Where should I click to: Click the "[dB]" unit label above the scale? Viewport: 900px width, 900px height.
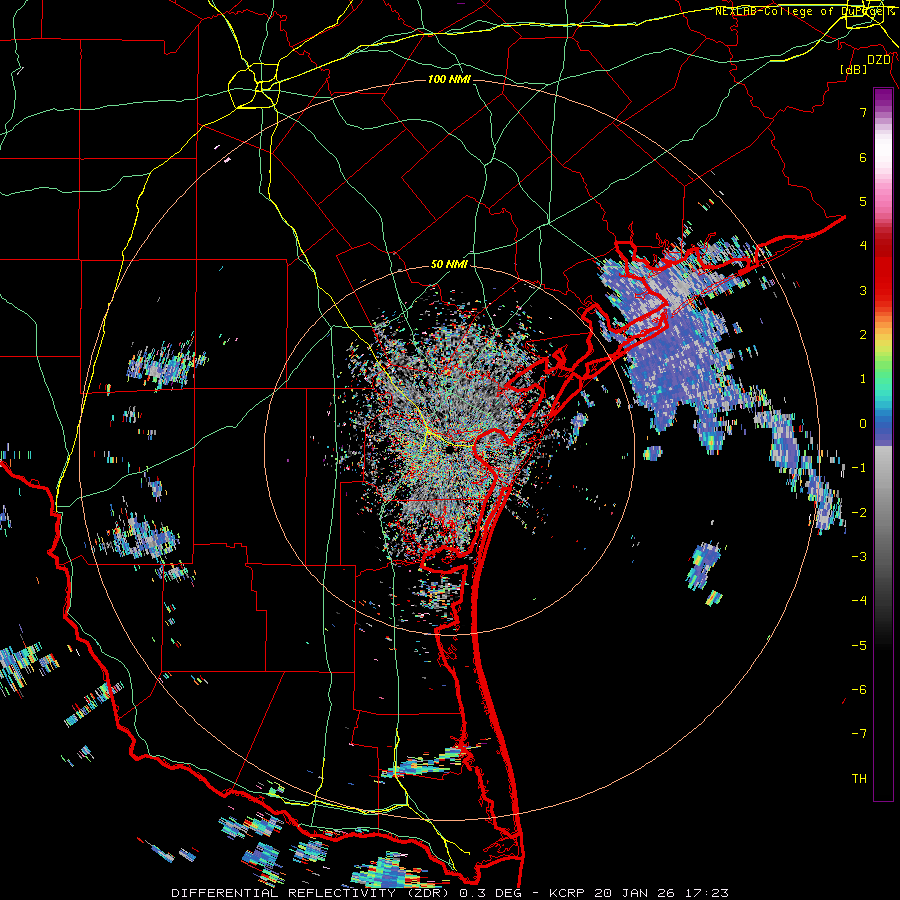854,69
